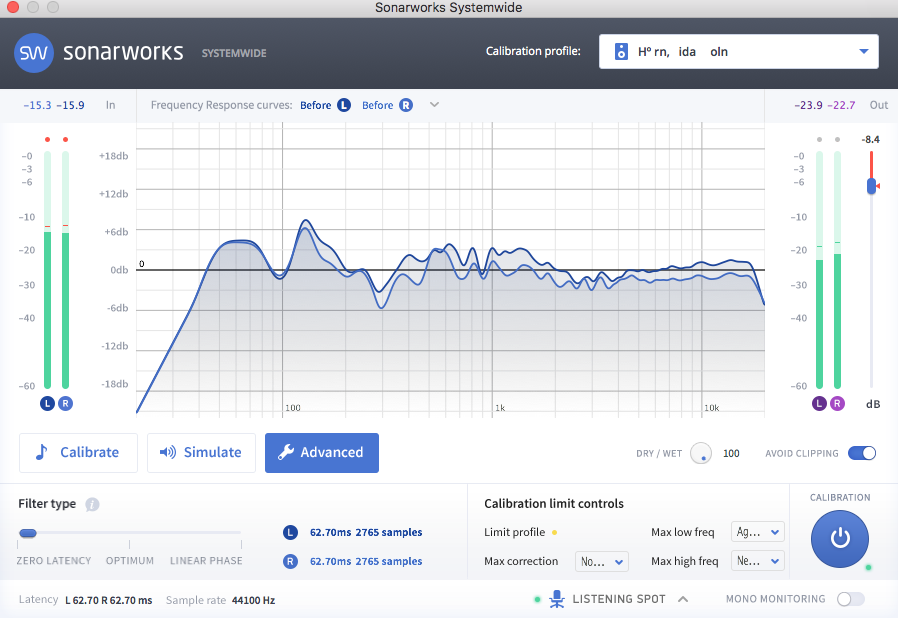Click the left output clip indicator dot
The image size is (898, 618).
click(x=820, y=139)
